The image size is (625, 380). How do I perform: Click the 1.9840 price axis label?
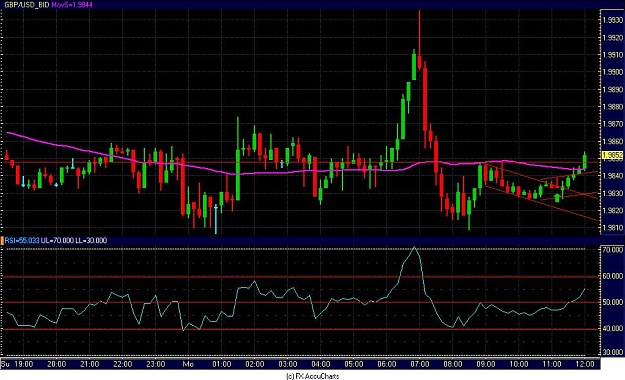point(613,176)
